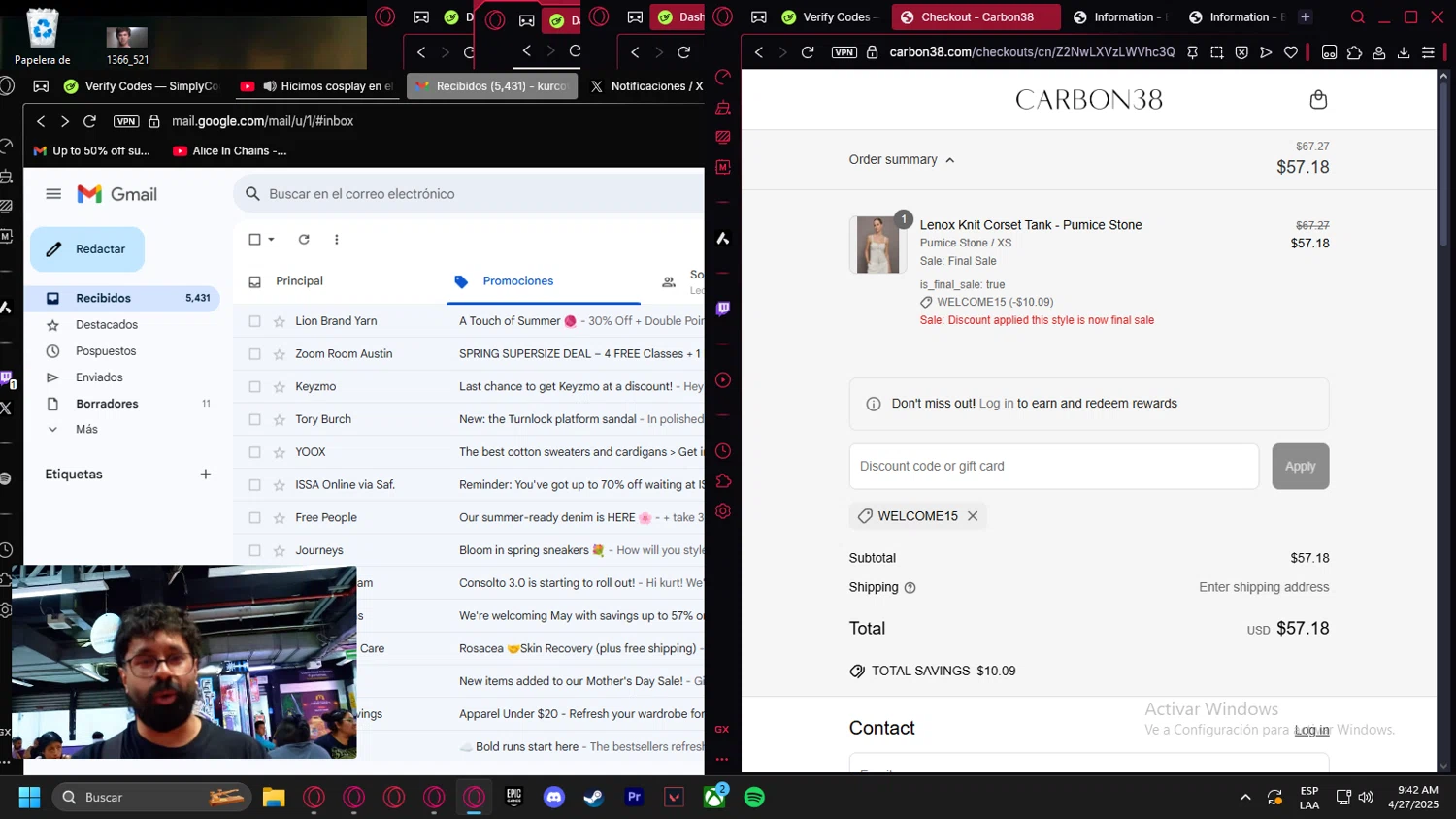Open Gmail more options three-dot menu
This screenshot has height=819, width=1456.
337,240
